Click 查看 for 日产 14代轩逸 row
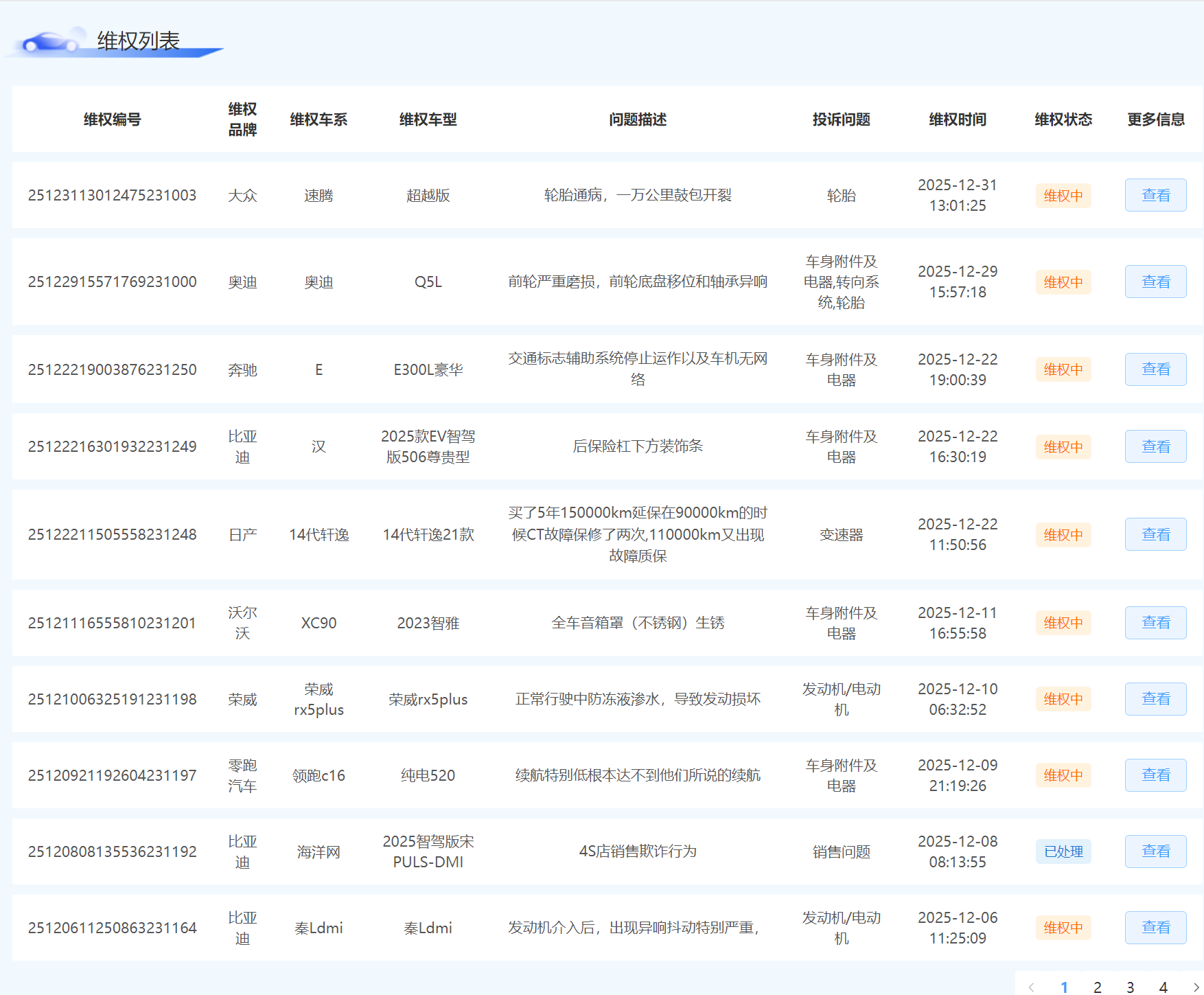This screenshot has width=1204, height=995. coord(1155,534)
